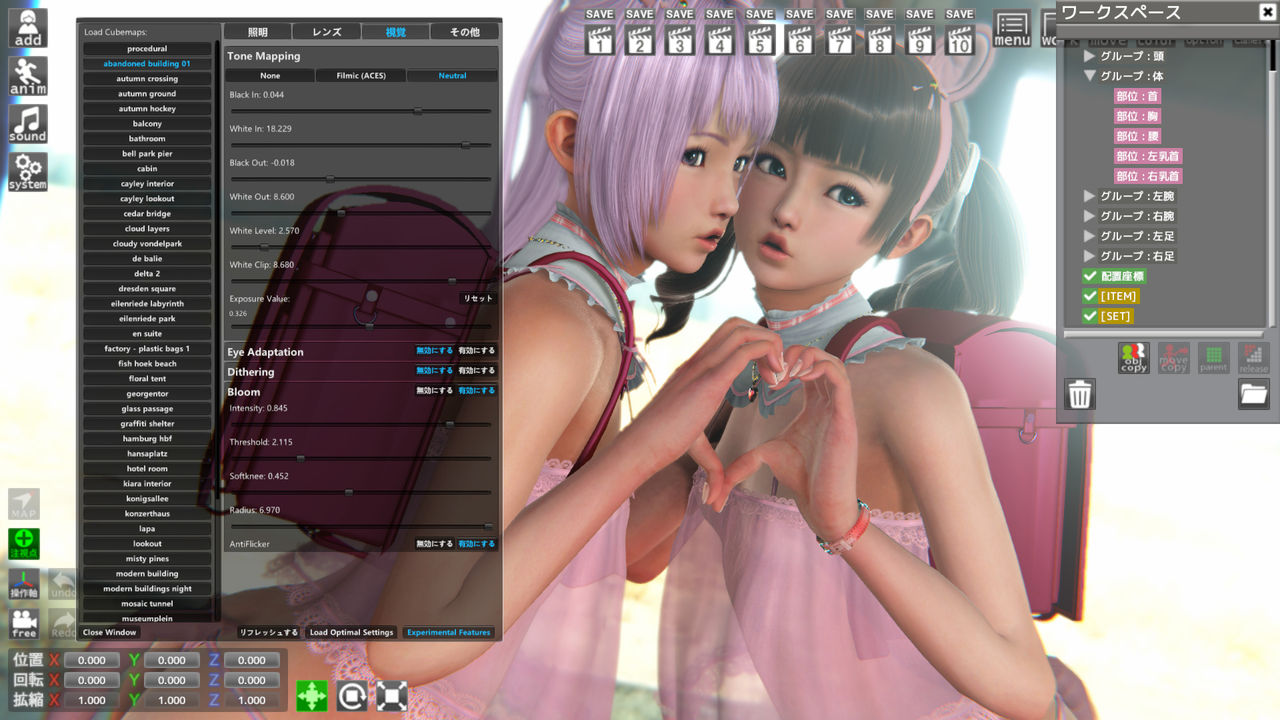The height and width of the screenshot is (720, 1280).
Task: Click the green move arrows icon
Action: pyautogui.click(x=312, y=695)
